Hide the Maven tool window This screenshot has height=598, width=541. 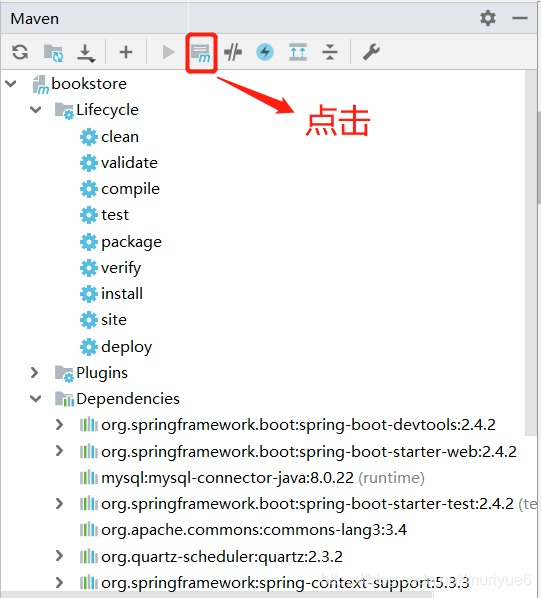[x=520, y=18]
